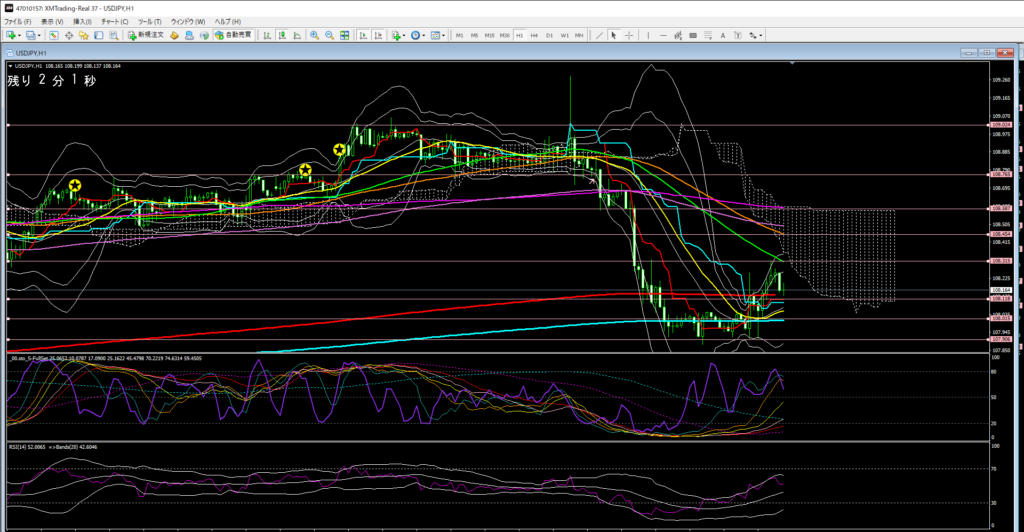Show the Market Watch panel
The width and height of the screenshot is (1024, 532).
[x=54, y=35]
